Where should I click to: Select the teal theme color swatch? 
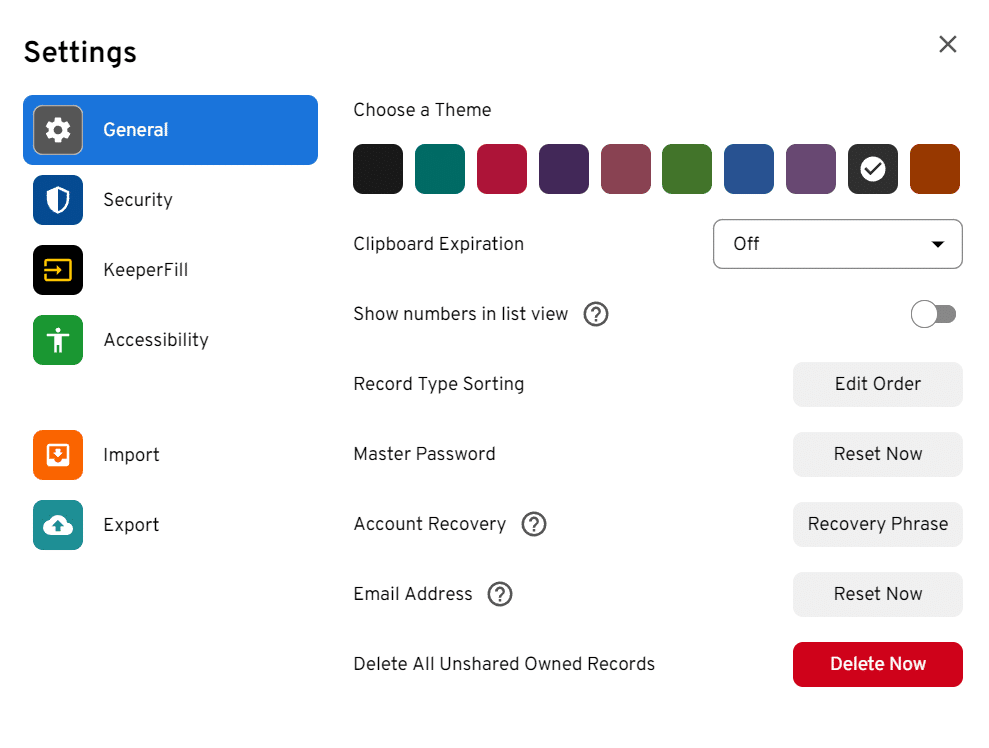439,169
